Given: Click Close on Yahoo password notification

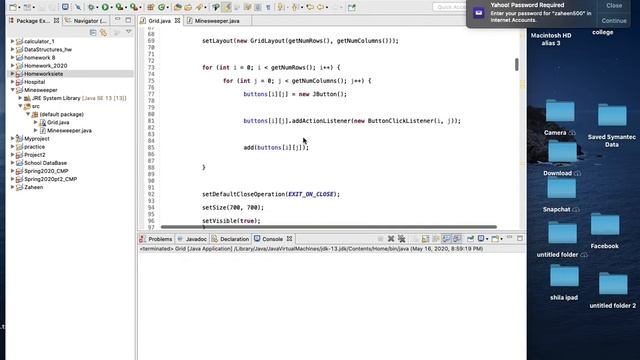Looking at the screenshot, I should (x=614, y=5).
